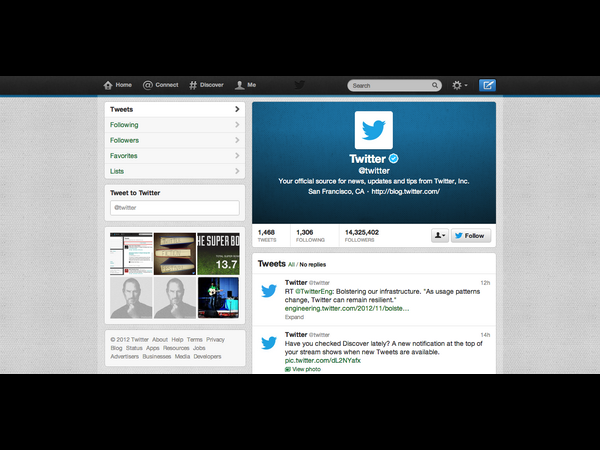
Task: Select the Tweets sidebar item
Action: 175,109
